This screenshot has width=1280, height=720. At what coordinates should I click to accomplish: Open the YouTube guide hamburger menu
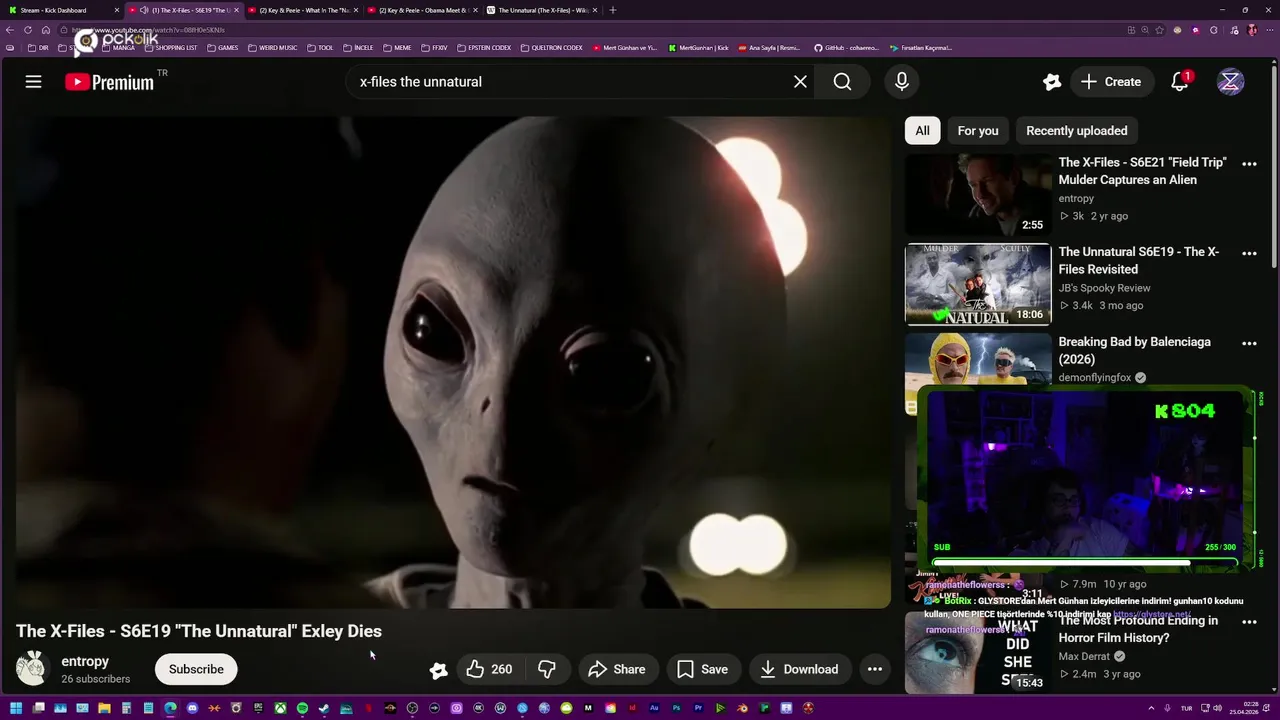coord(33,82)
